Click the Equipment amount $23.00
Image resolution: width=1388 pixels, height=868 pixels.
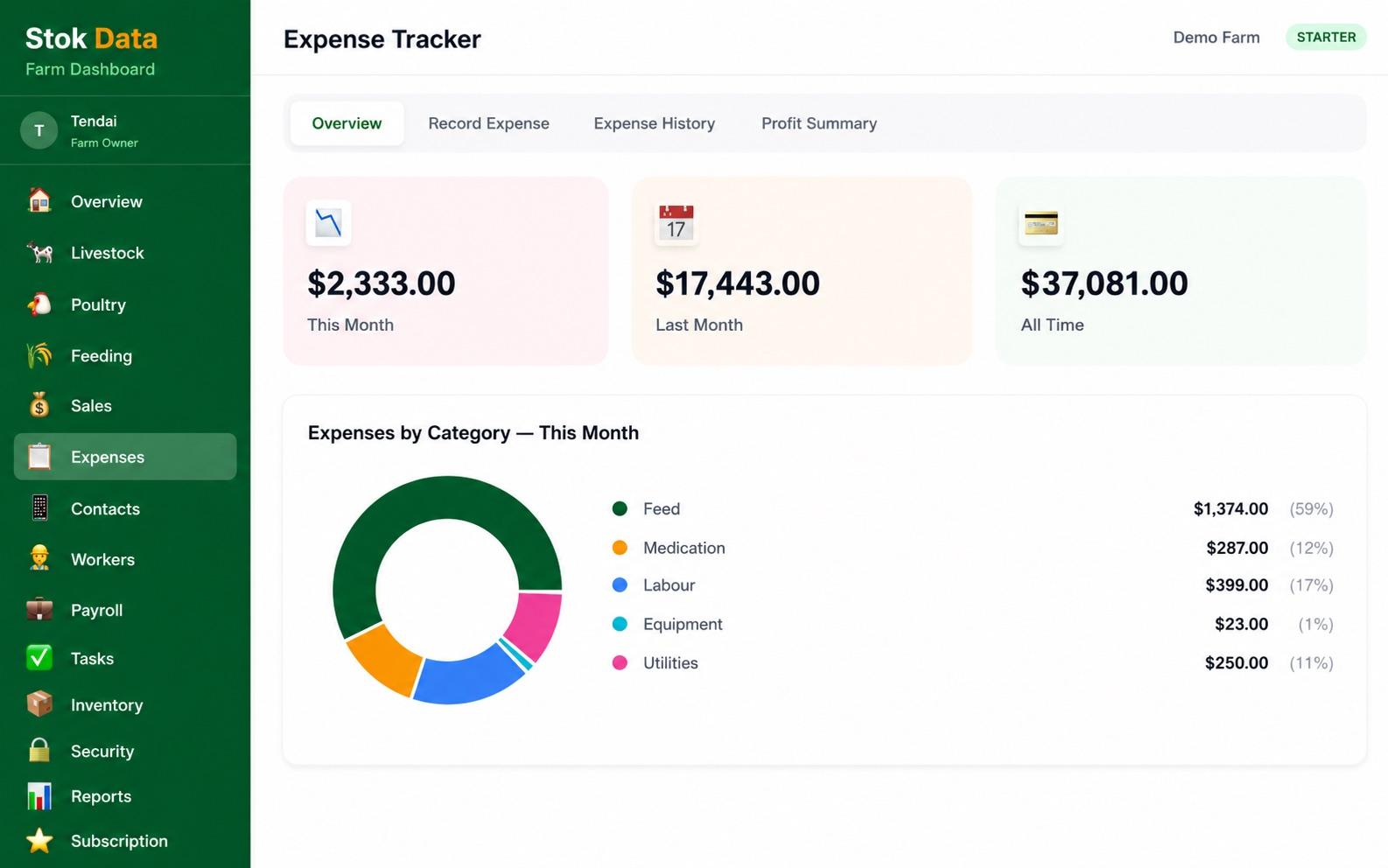(1241, 624)
